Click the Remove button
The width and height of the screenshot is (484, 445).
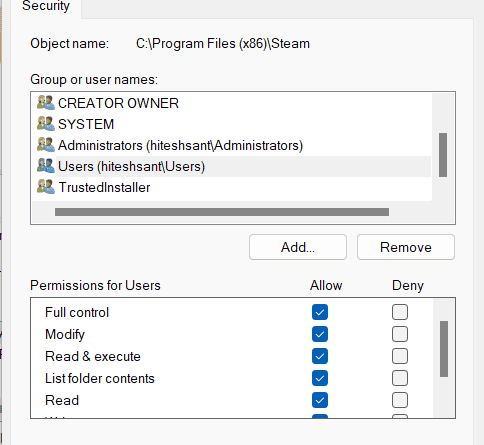tap(406, 247)
